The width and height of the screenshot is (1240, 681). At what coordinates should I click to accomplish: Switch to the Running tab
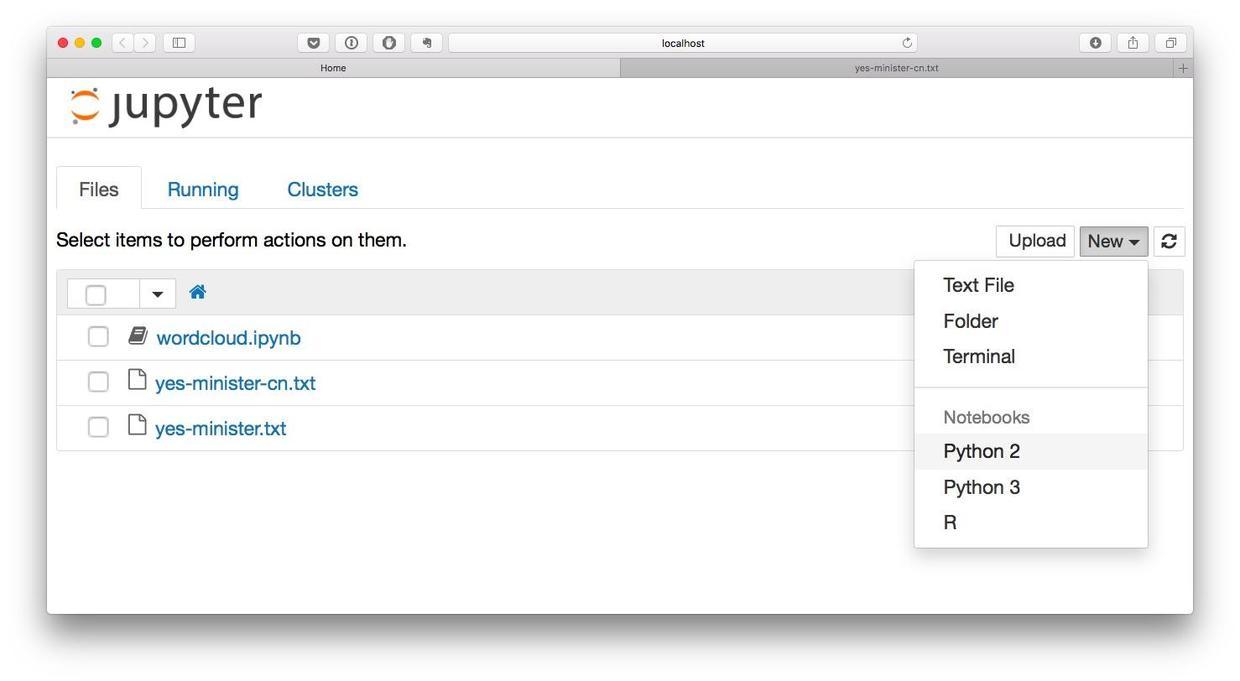click(203, 189)
